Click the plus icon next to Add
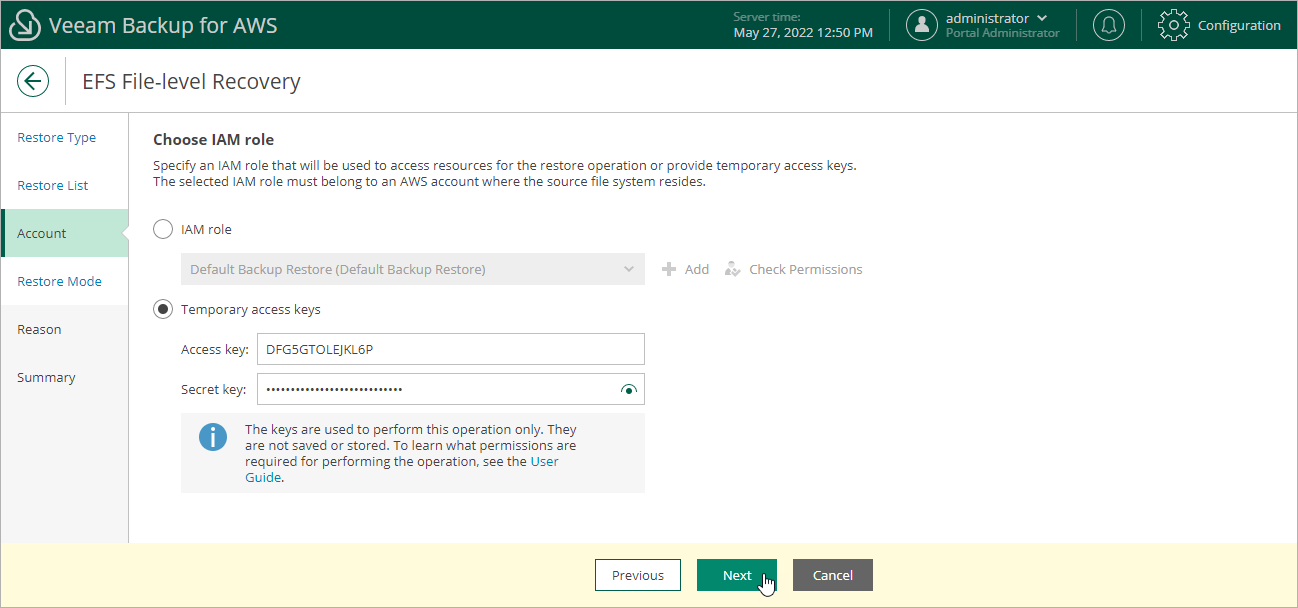The height and width of the screenshot is (608, 1298). coord(669,269)
